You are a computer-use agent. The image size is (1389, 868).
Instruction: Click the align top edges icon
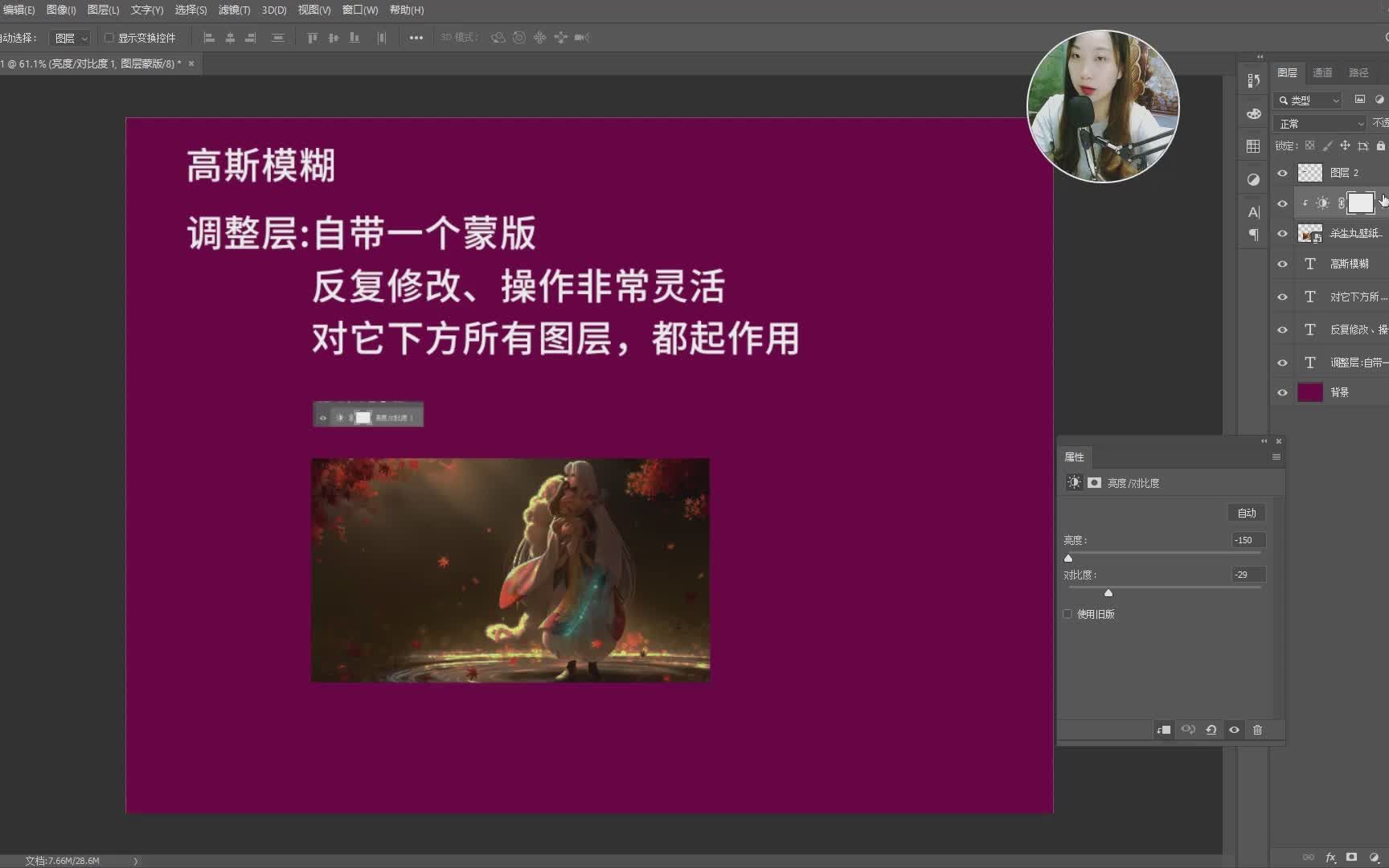[x=313, y=38]
